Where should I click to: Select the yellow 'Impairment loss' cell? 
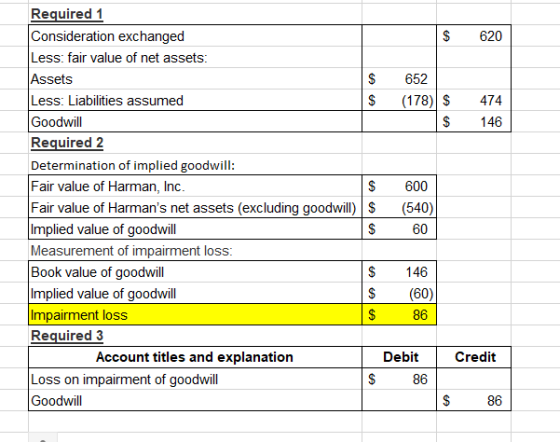point(195,315)
